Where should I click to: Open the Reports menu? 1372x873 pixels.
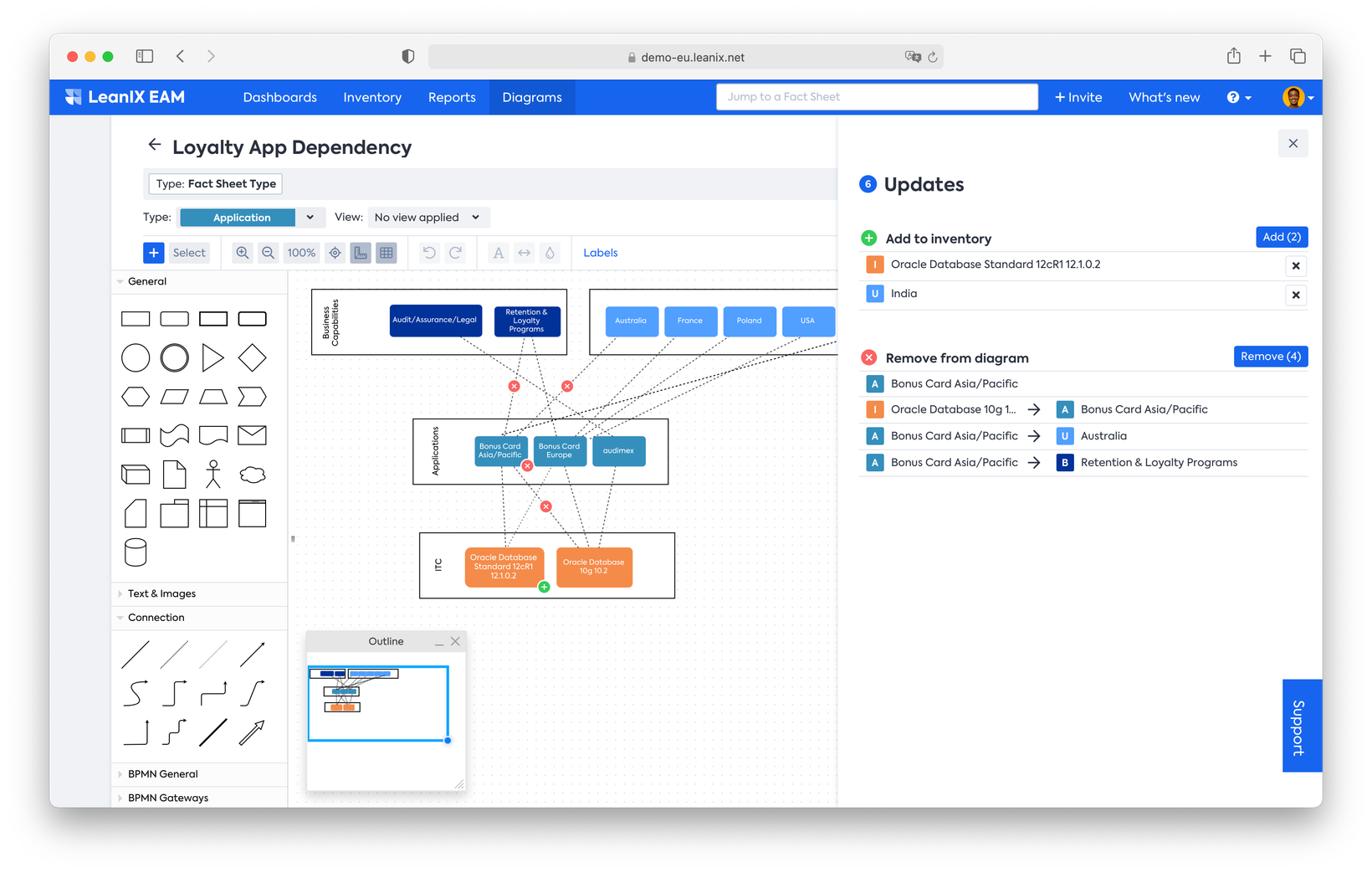[x=452, y=97]
